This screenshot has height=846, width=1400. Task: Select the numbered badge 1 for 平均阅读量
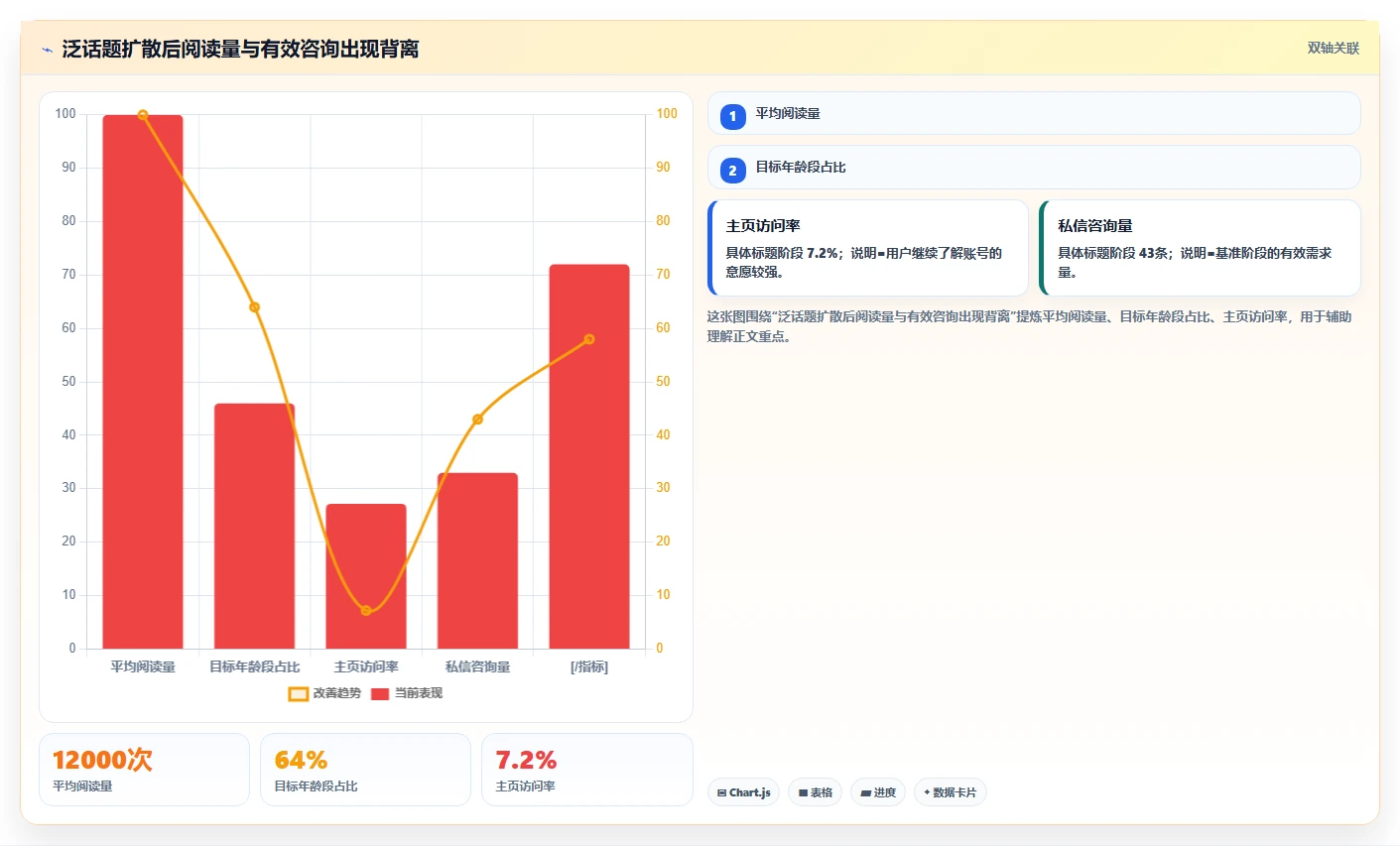tap(732, 116)
